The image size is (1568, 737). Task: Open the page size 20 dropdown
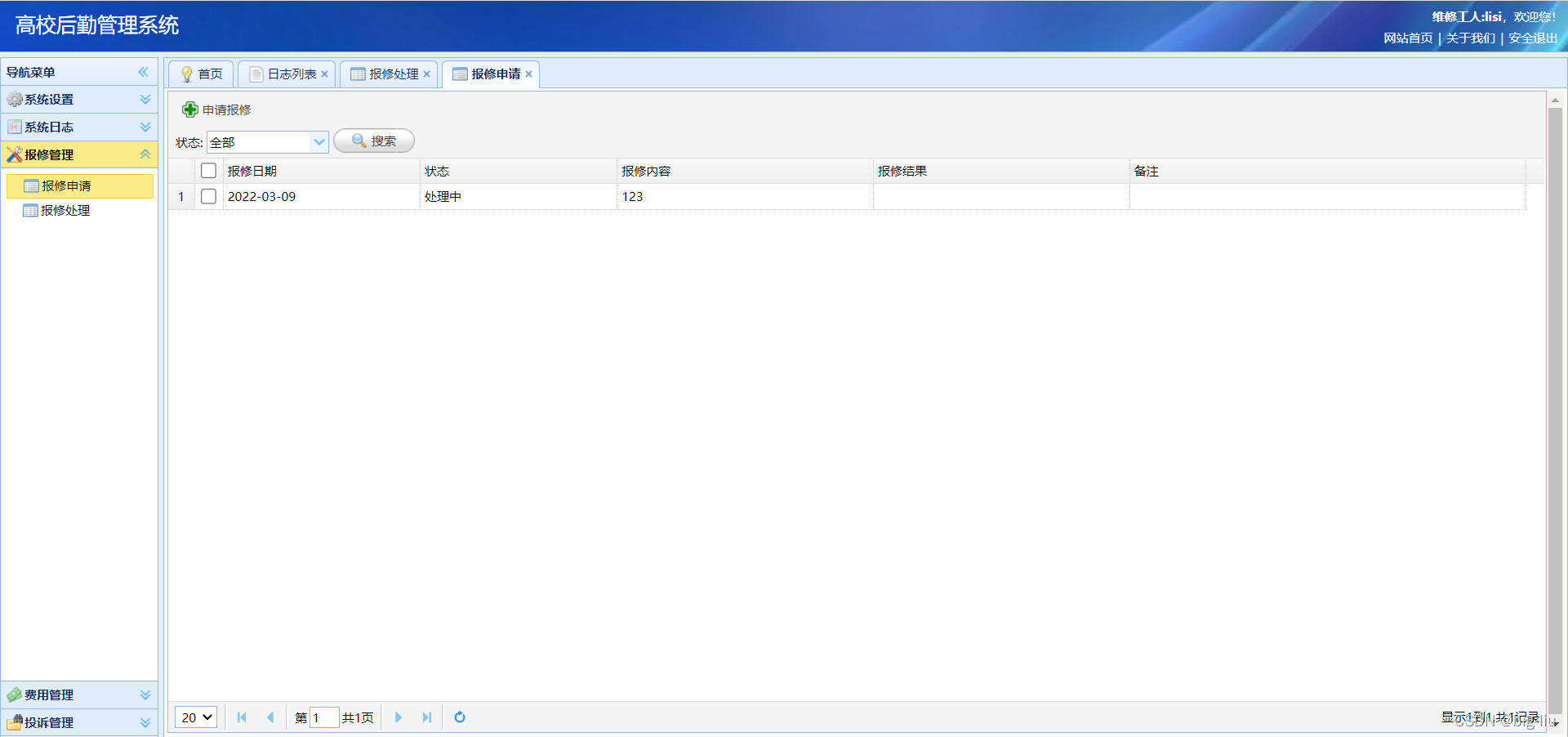click(x=196, y=717)
